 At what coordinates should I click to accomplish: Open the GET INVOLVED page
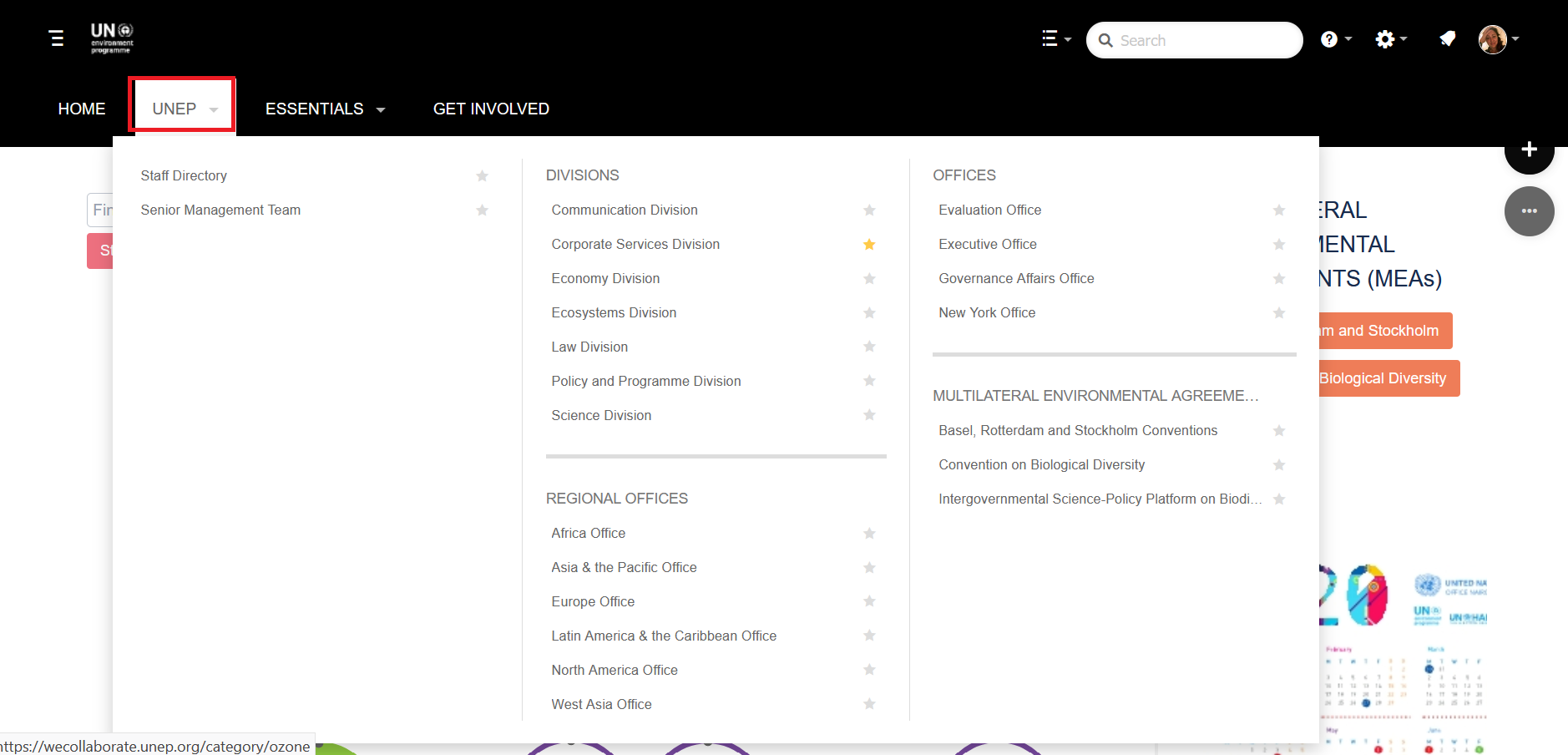[x=491, y=109]
